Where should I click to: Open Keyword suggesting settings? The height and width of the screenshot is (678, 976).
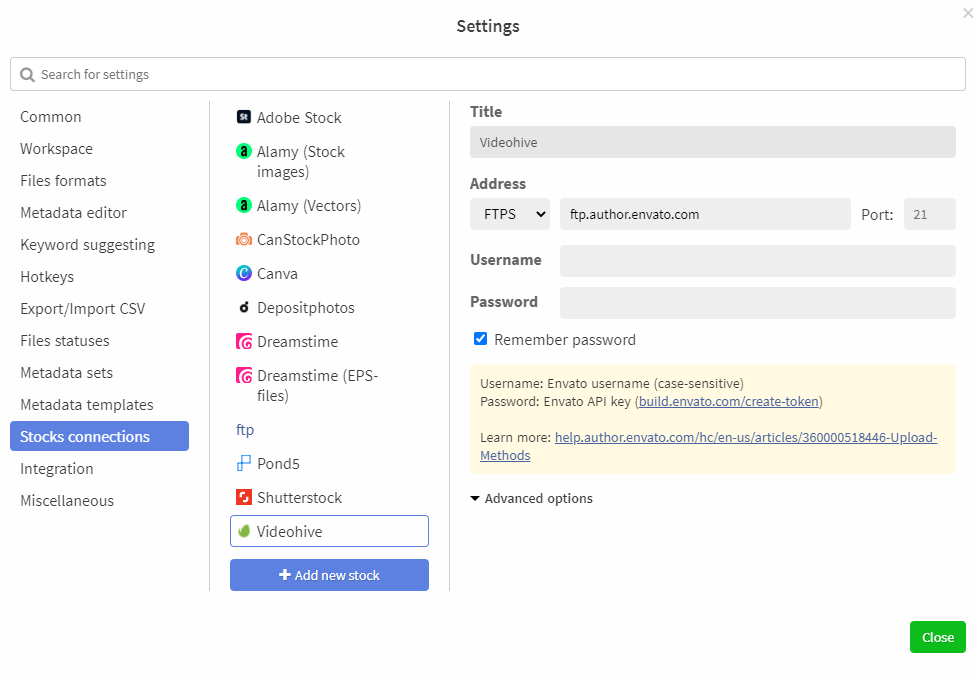pos(88,245)
